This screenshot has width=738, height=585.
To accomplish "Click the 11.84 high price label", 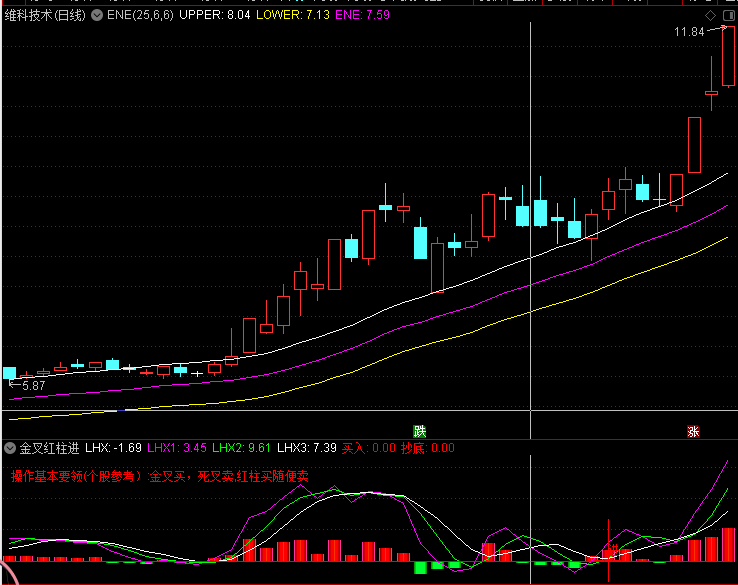I will coord(689,32).
